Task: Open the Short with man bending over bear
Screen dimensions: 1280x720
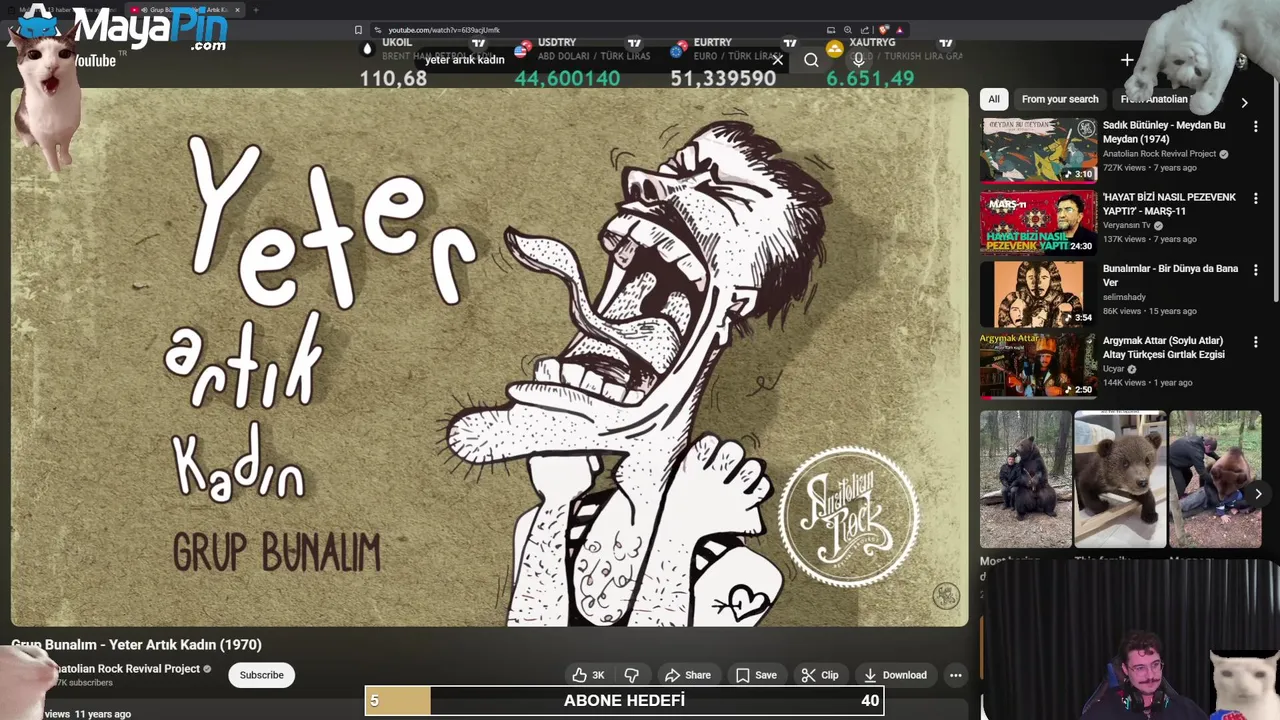Action: click(1215, 479)
